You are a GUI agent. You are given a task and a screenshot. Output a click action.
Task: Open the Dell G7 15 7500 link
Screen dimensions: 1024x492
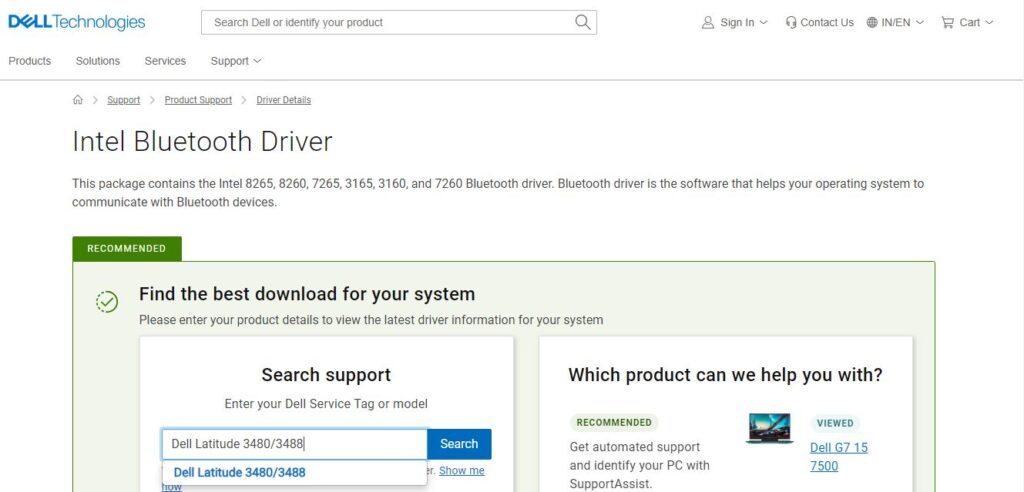coord(839,457)
